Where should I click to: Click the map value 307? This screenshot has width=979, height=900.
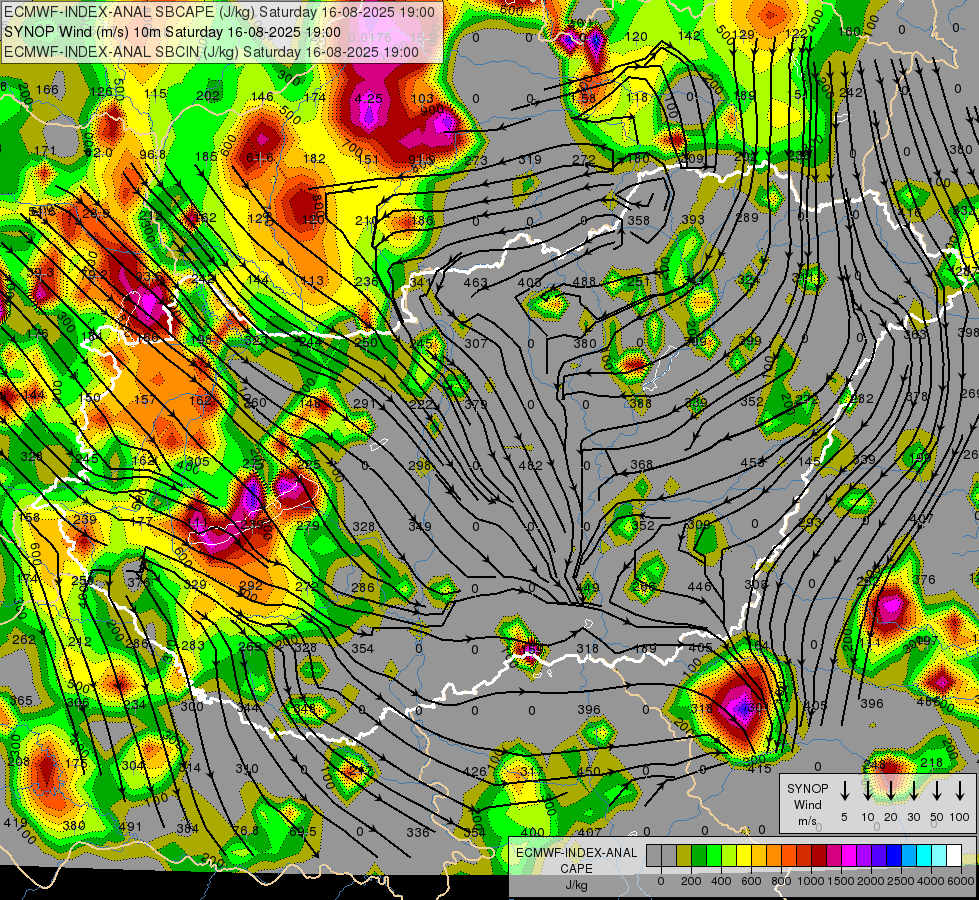click(x=476, y=344)
